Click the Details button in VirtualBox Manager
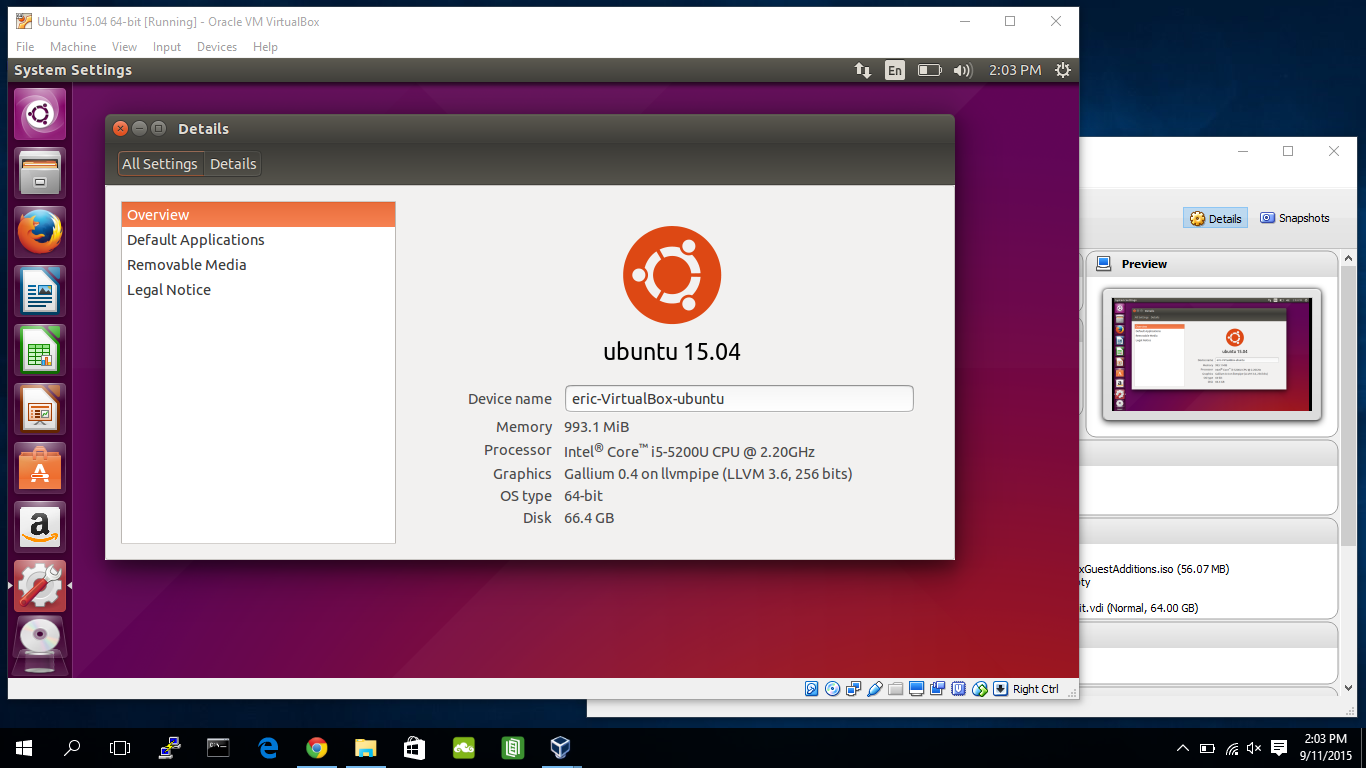The width and height of the screenshot is (1366, 768). (x=1215, y=218)
